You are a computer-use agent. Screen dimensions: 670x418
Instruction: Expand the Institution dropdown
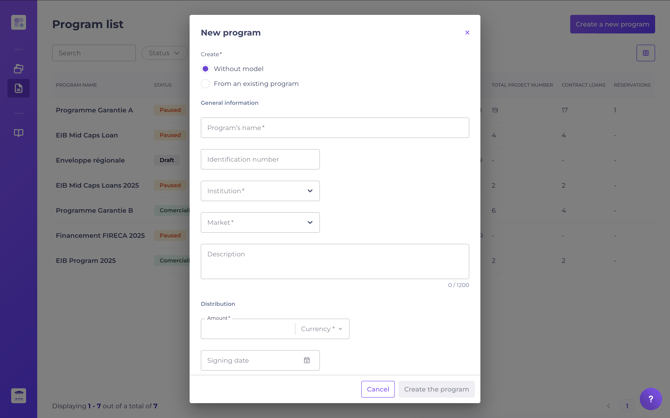tap(260, 191)
